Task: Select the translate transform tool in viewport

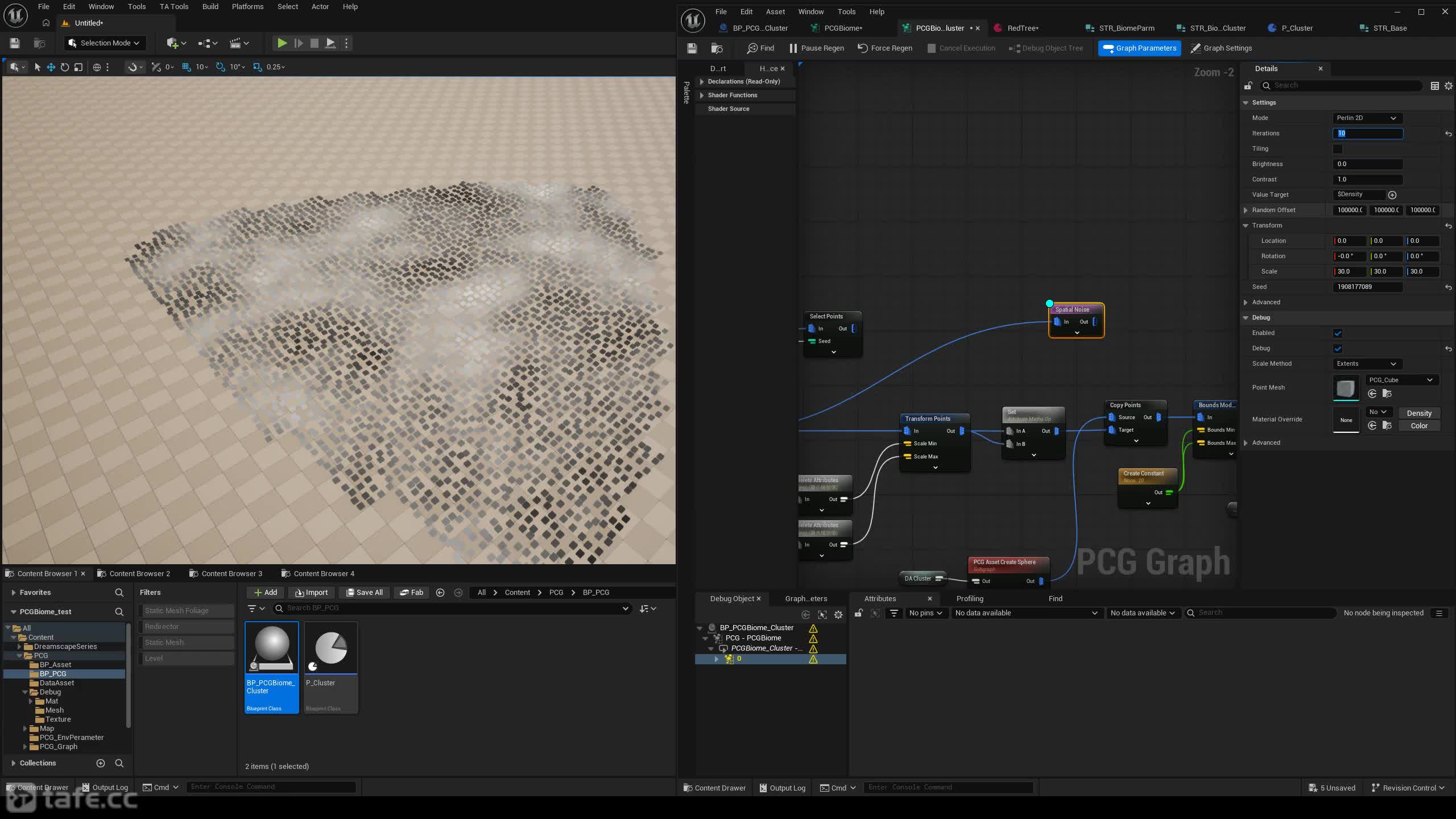Action: (x=51, y=67)
